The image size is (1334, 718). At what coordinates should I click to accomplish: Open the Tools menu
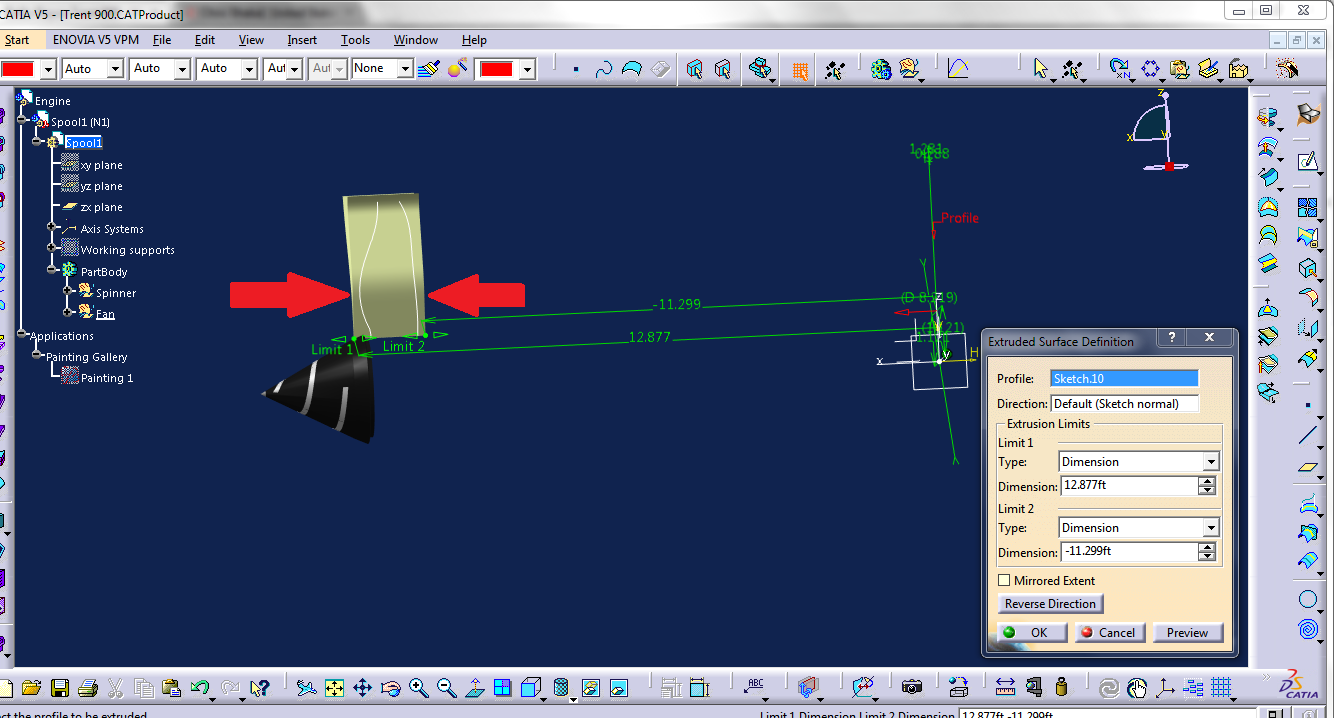tap(355, 40)
